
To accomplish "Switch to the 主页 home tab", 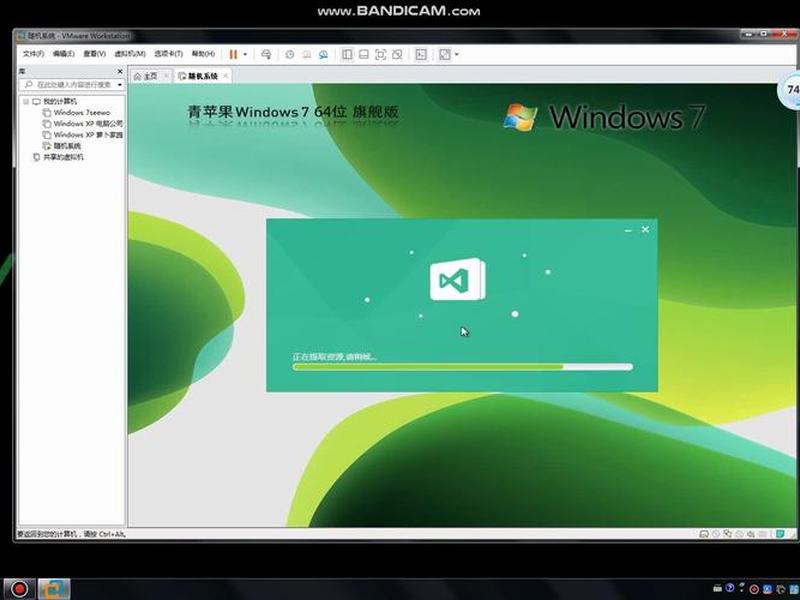I will (145, 76).
